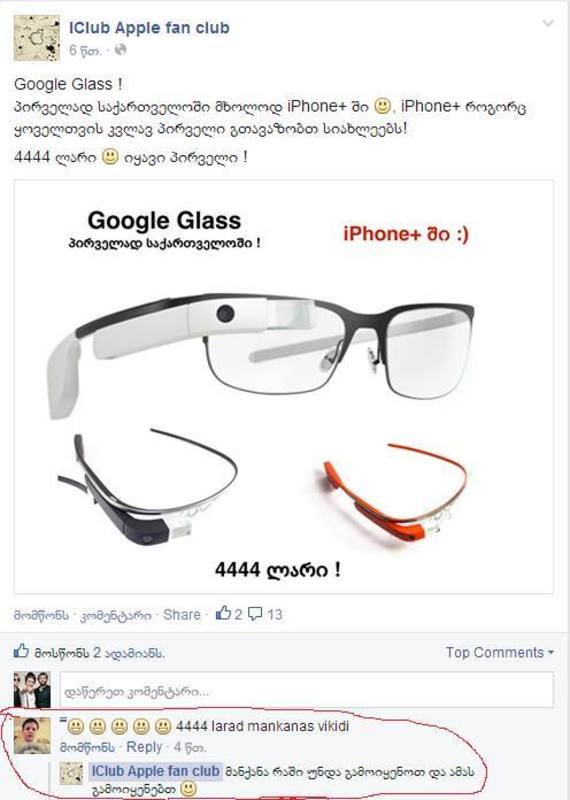570x800 pixels.
Task: Open the post options chevron at top right
Action: coord(548,23)
